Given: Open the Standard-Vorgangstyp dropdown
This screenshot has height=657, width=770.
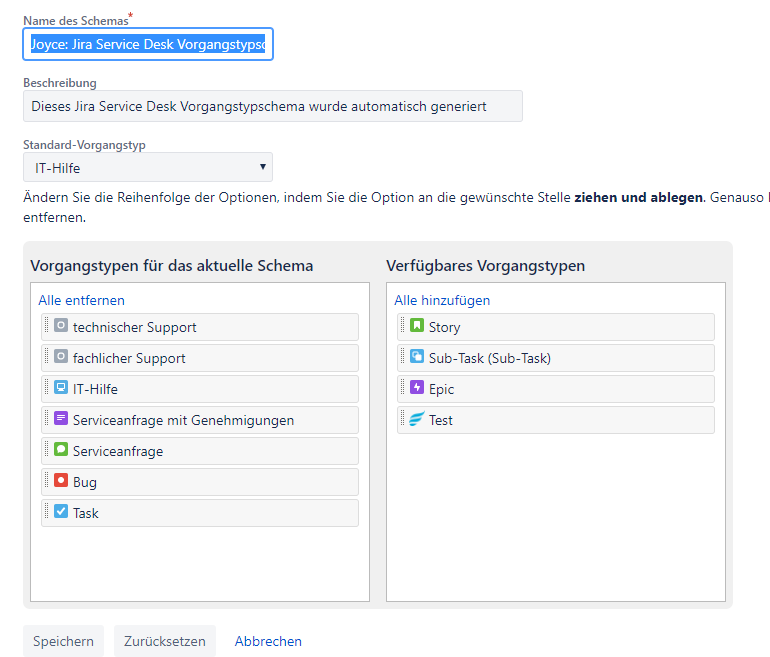Looking at the screenshot, I should click(148, 167).
